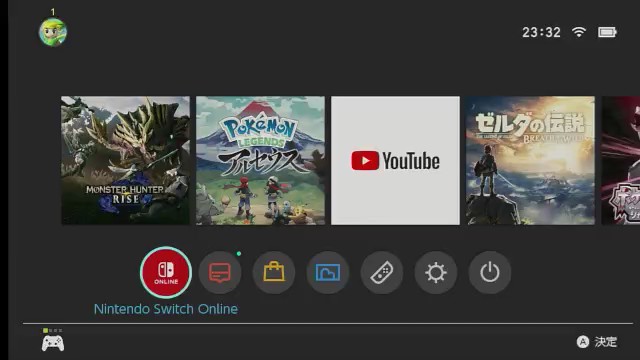Select the Sleep Mode power icon
Image resolution: width=640 pixels, height=360 pixels.
490,272
